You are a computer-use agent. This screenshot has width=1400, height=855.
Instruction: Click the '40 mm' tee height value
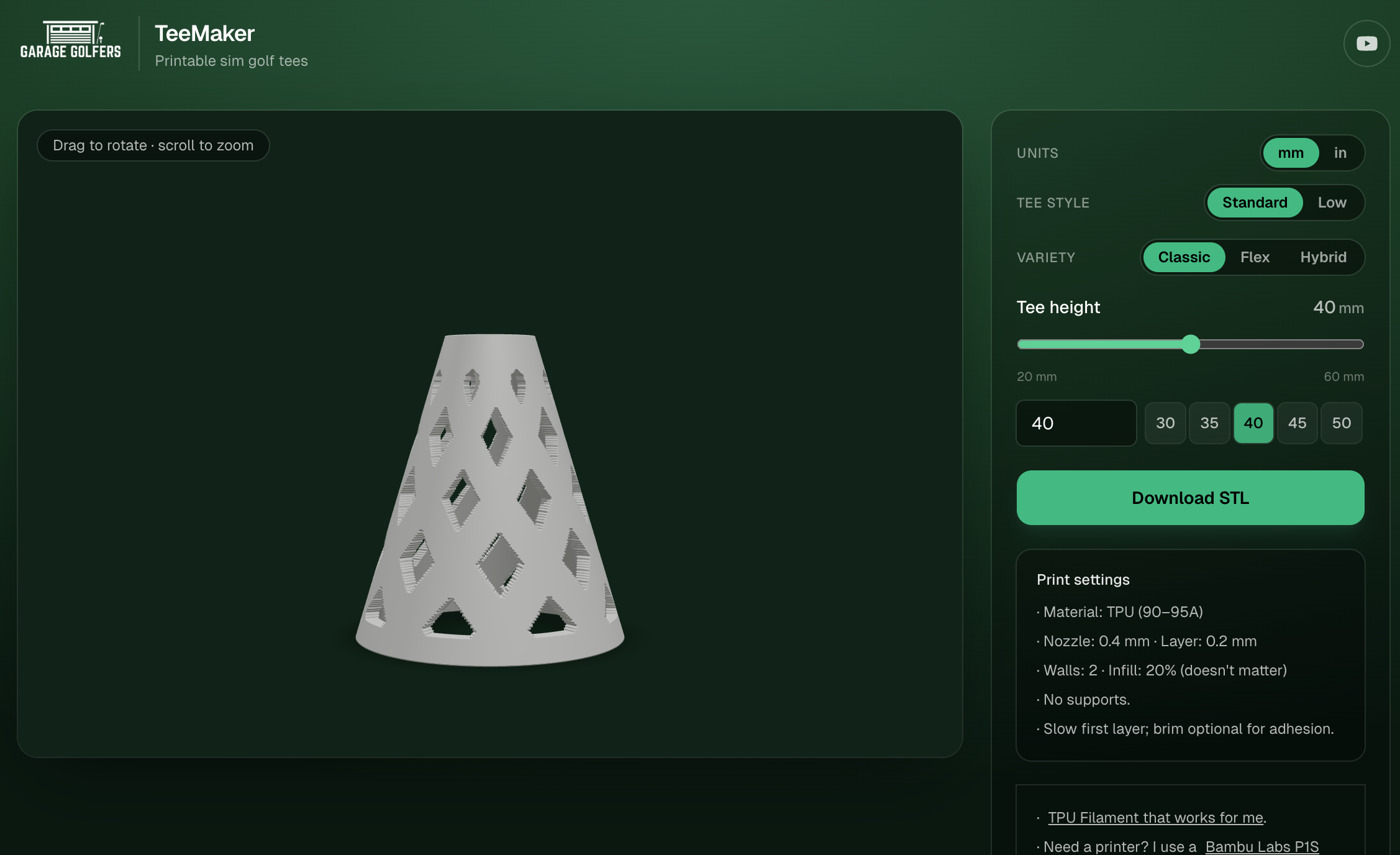click(x=1338, y=307)
